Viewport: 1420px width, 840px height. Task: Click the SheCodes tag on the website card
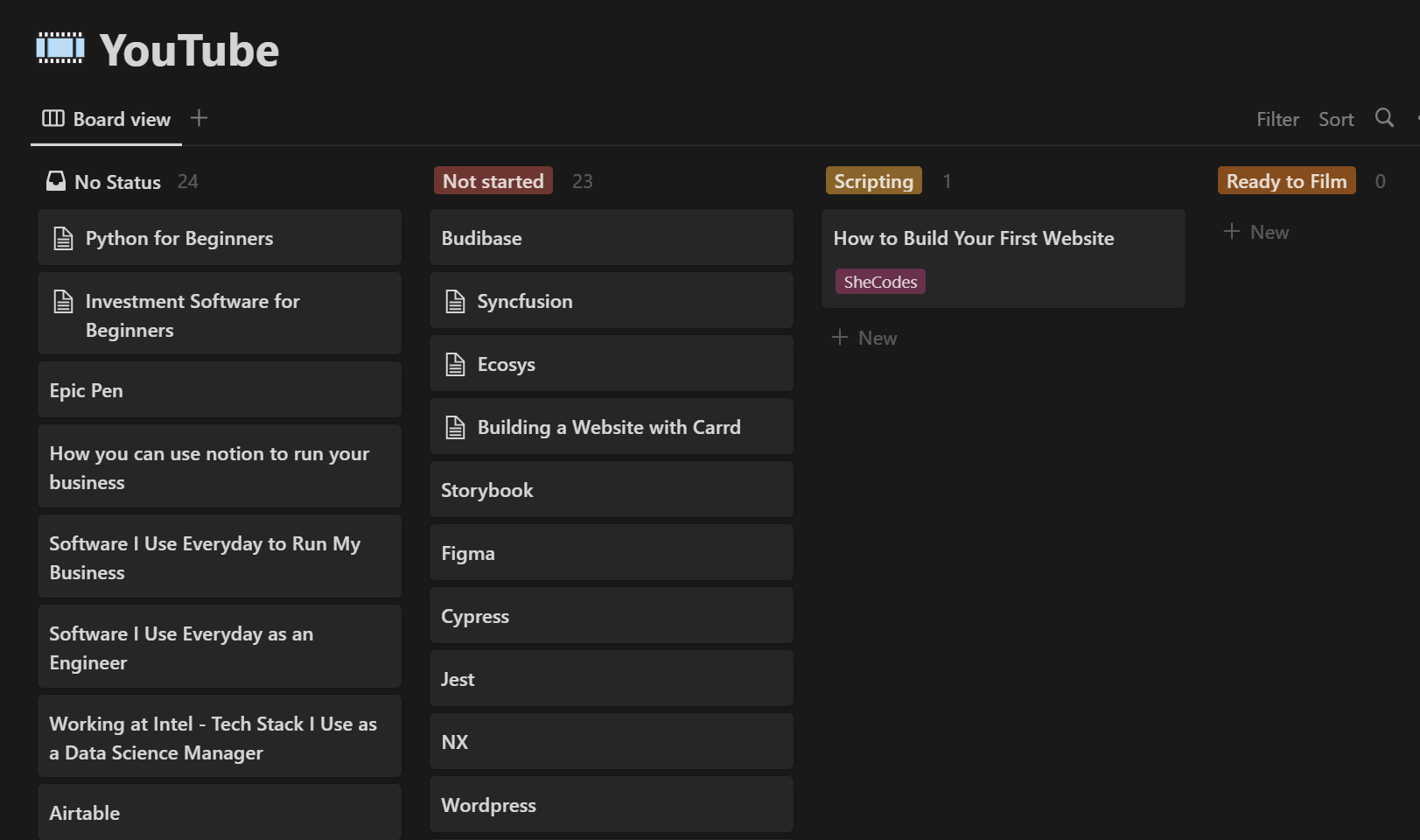pos(880,282)
